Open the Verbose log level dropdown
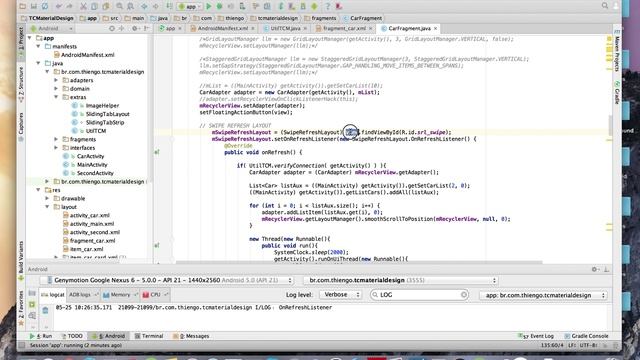The image size is (640, 360). click(x=340, y=295)
